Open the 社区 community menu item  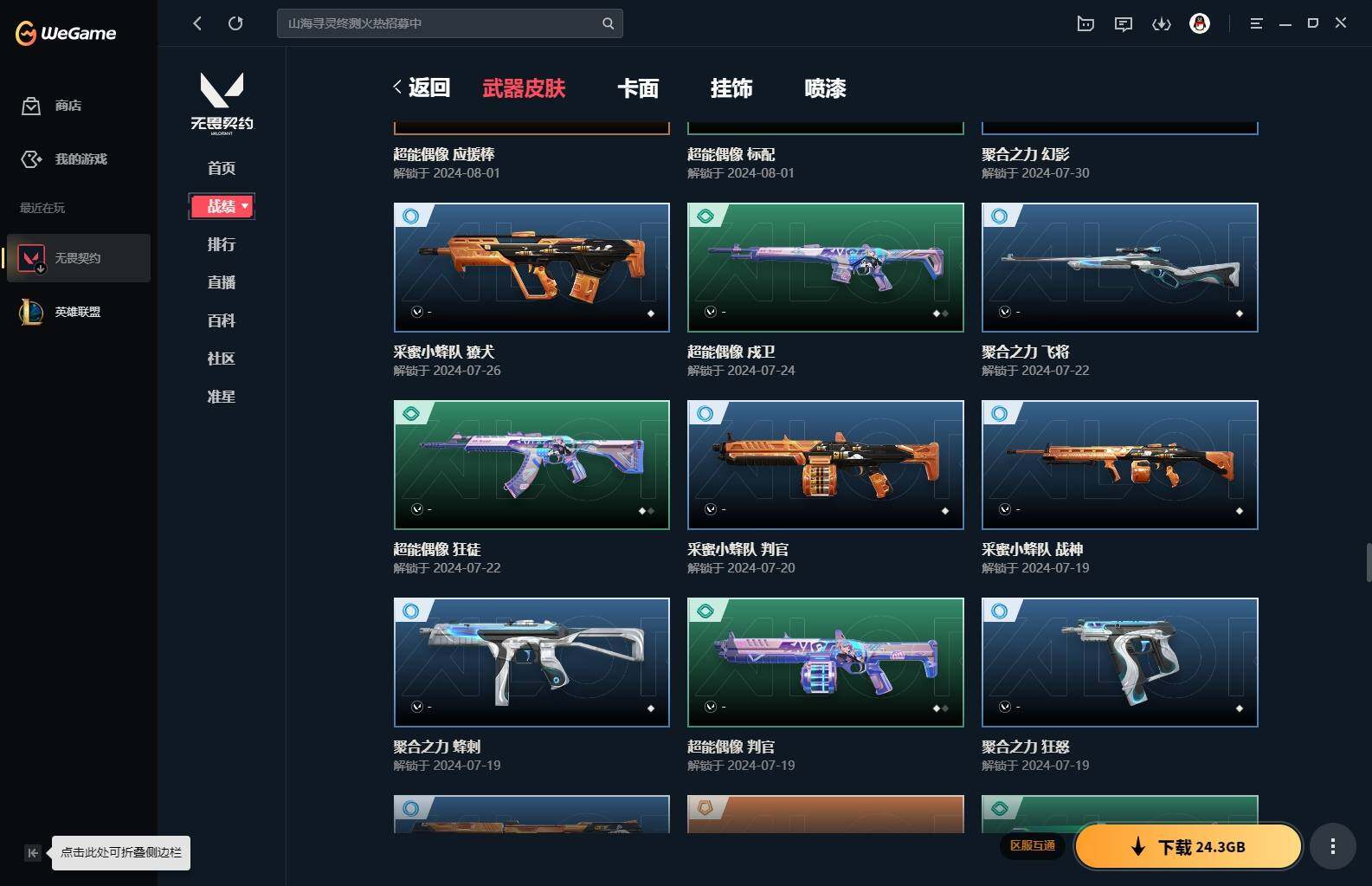[x=222, y=359]
